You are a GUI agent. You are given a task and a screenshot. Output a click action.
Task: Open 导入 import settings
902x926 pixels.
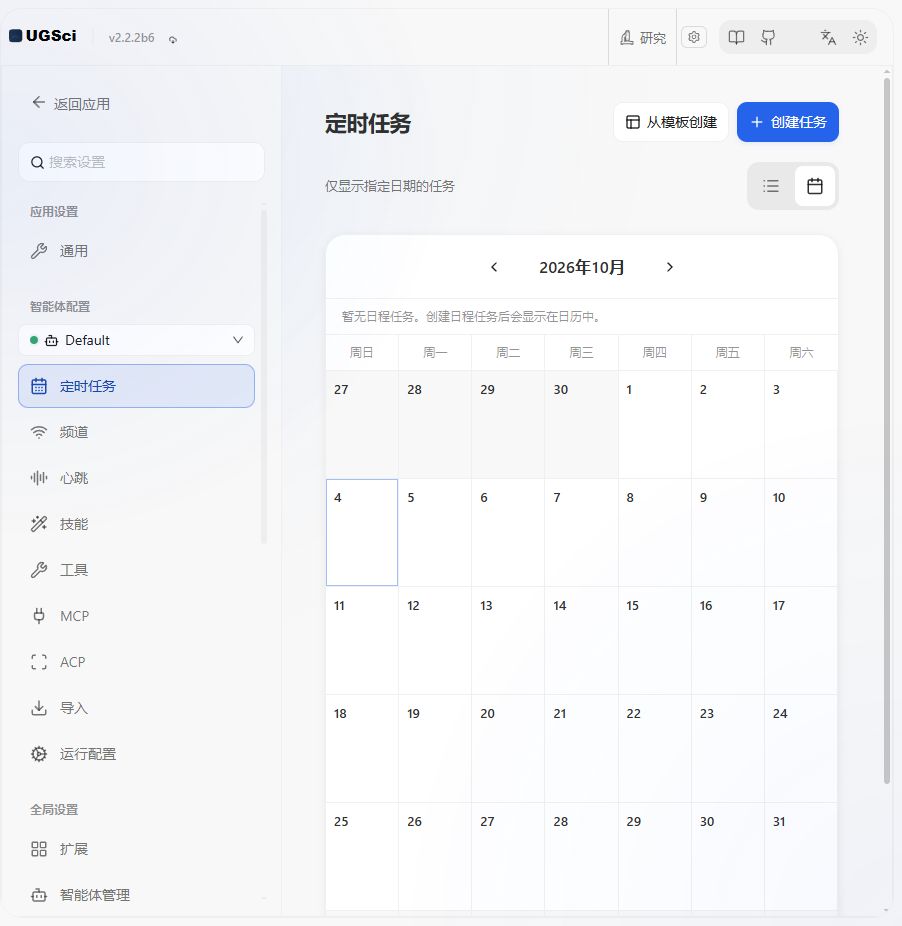click(136, 707)
